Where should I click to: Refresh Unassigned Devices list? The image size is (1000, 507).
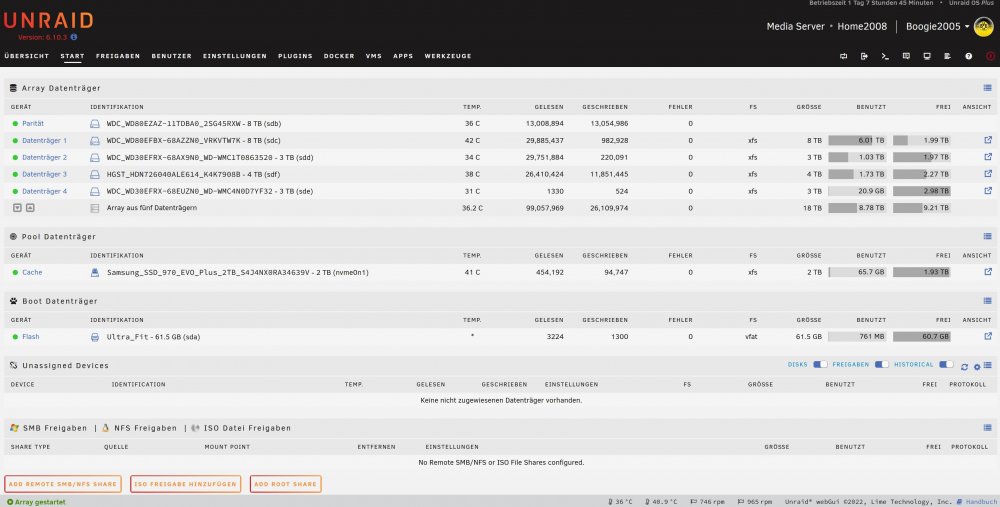click(x=964, y=367)
